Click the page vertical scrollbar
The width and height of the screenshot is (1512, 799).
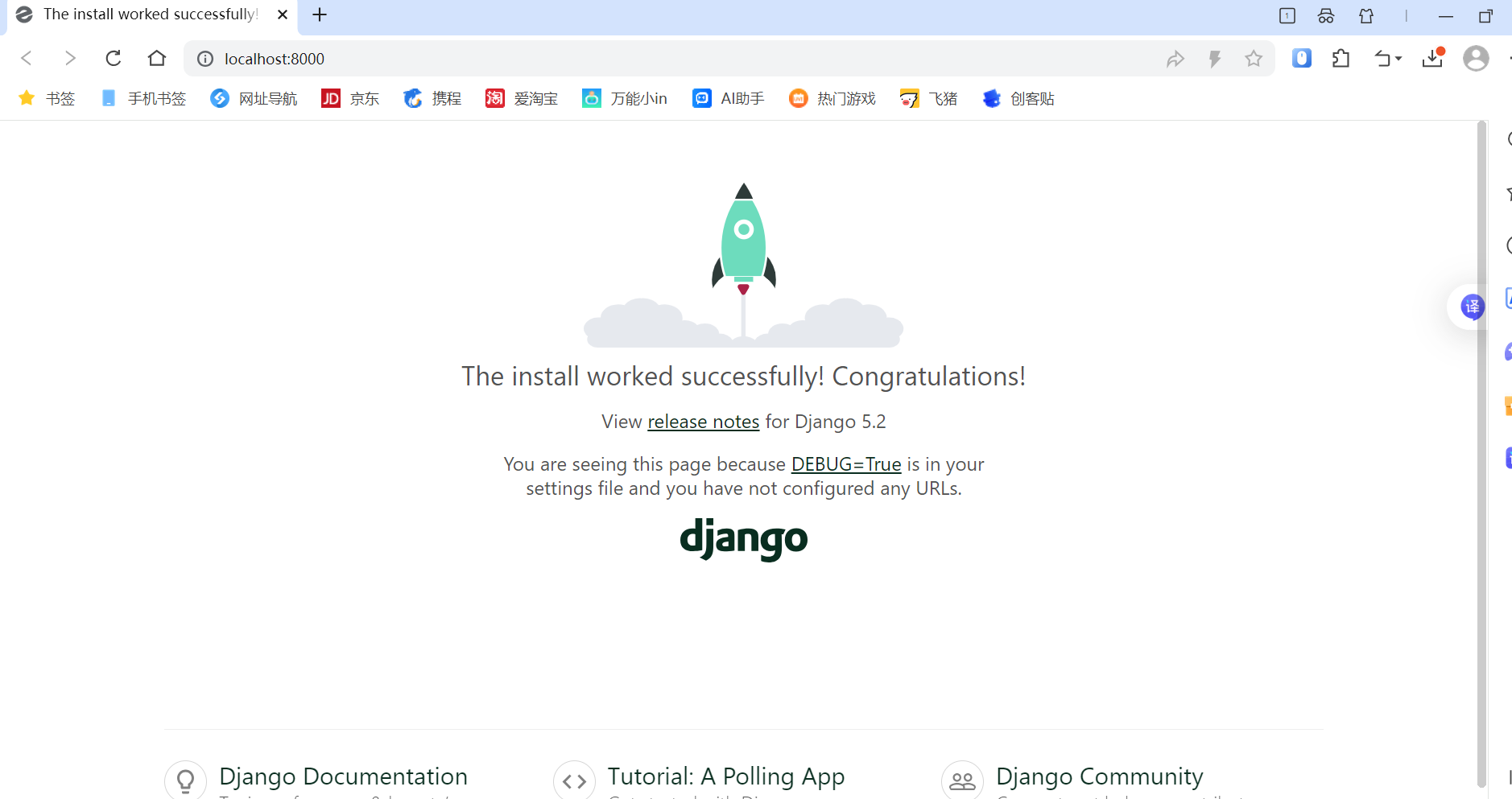click(1481, 455)
